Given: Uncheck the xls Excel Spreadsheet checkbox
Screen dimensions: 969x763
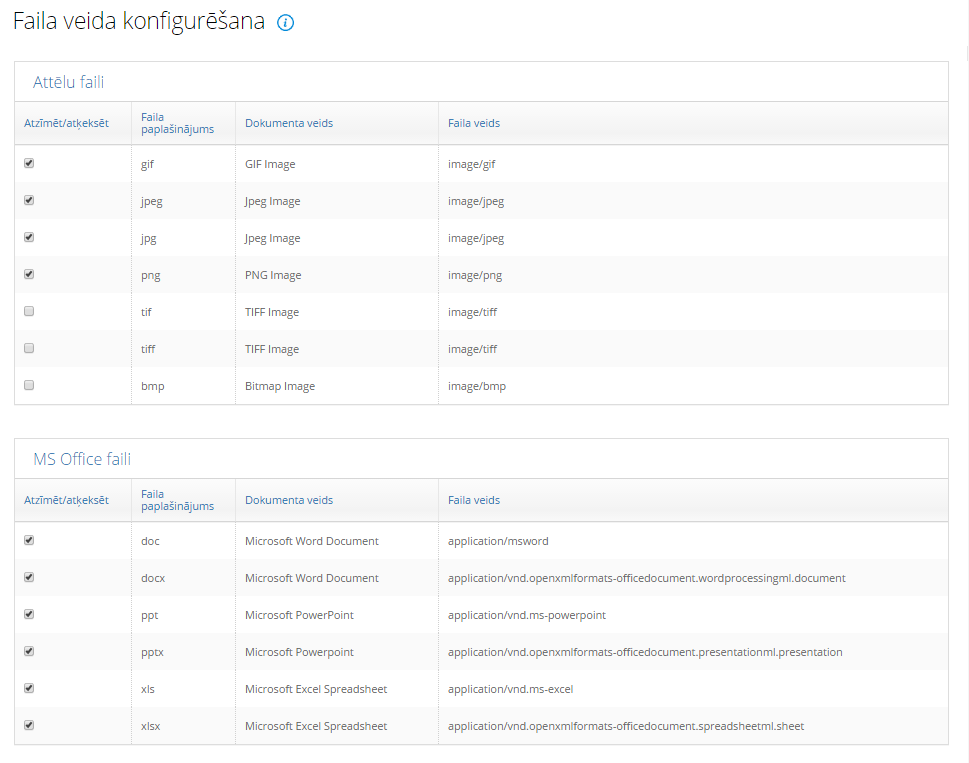Looking at the screenshot, I should (29, 688).
